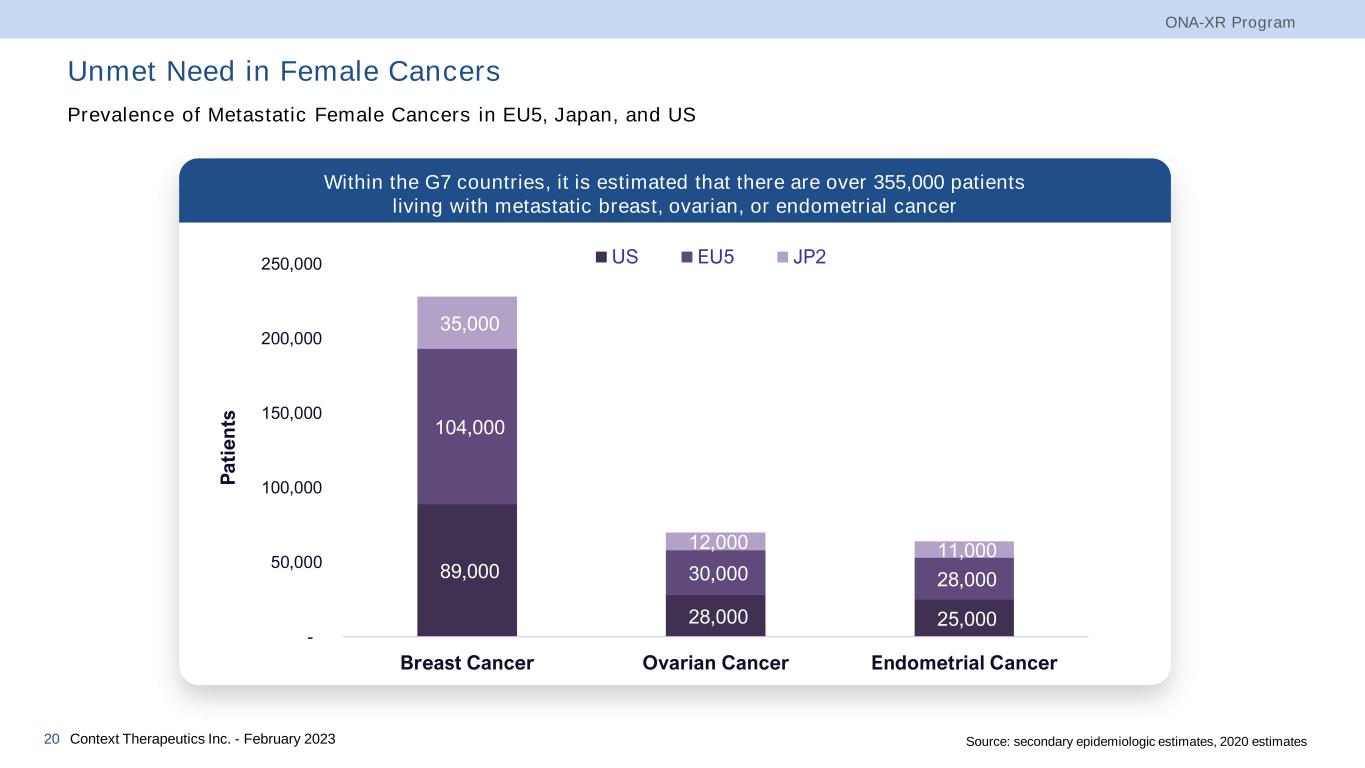The width and height of the screenshot is (1365, 768).
Task: Click the 30,000 EU5 ovarian cancer segment
Action: [x=716, y=573]
